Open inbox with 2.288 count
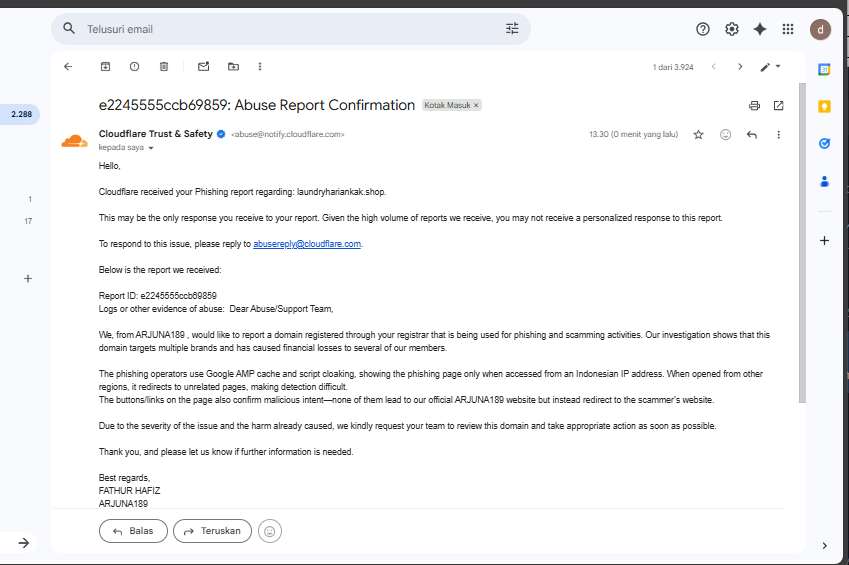The height and width of the screenshot is (565, 849). point(19,114)
